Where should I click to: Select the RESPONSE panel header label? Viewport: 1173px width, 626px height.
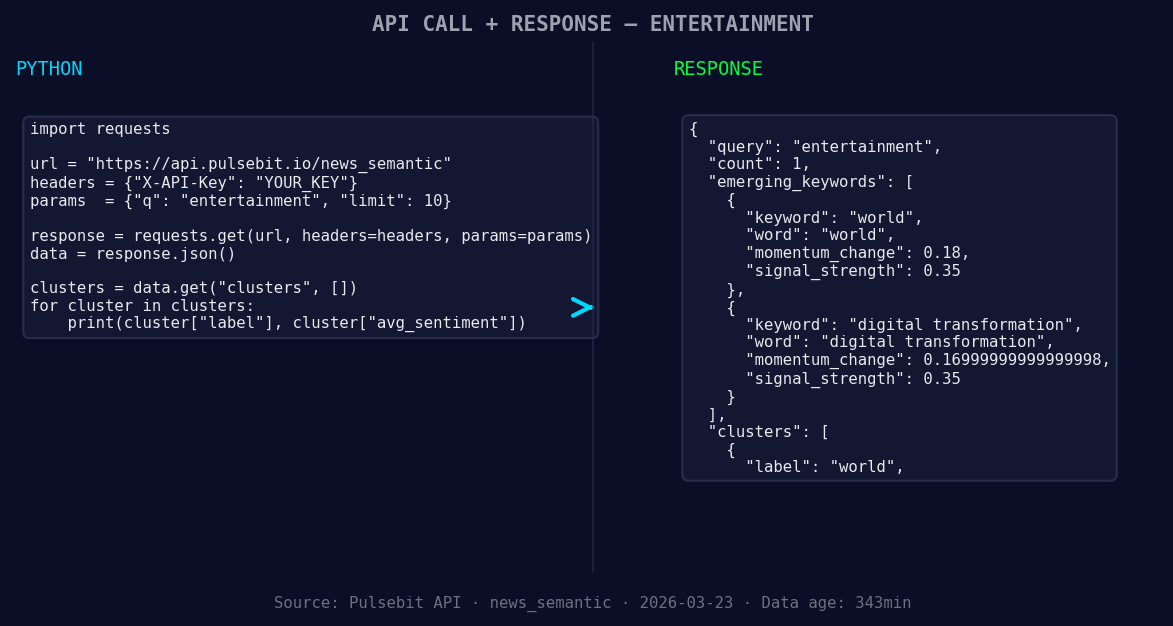pos(717,68)
